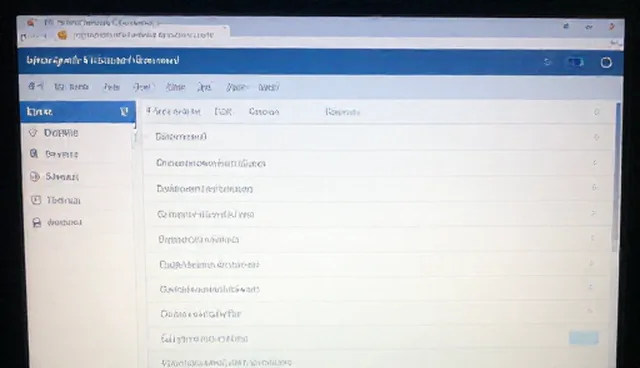This screenshot has width=640, height=368.
Task: Click the small icon left of the header rectangle icon
Action: click(547, 62)
